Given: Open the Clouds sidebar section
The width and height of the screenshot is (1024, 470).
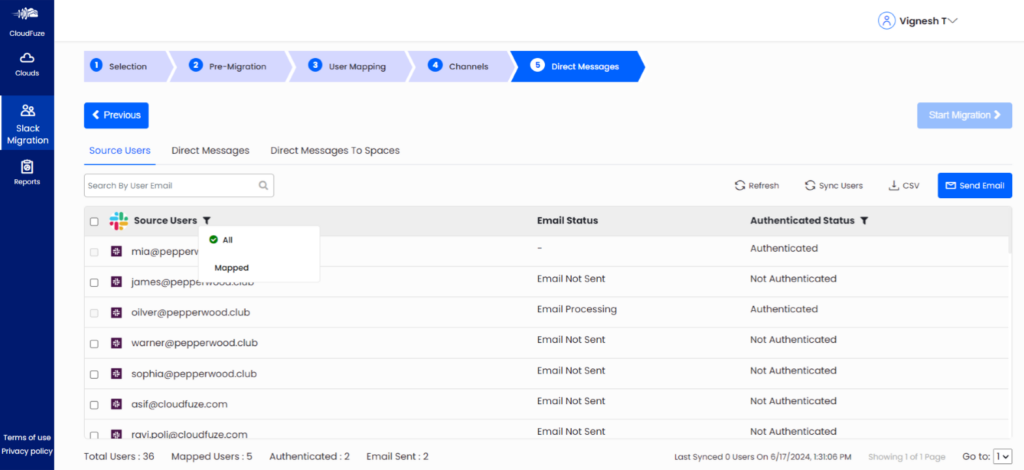Looking at the screenshot, I should [27, 65].
